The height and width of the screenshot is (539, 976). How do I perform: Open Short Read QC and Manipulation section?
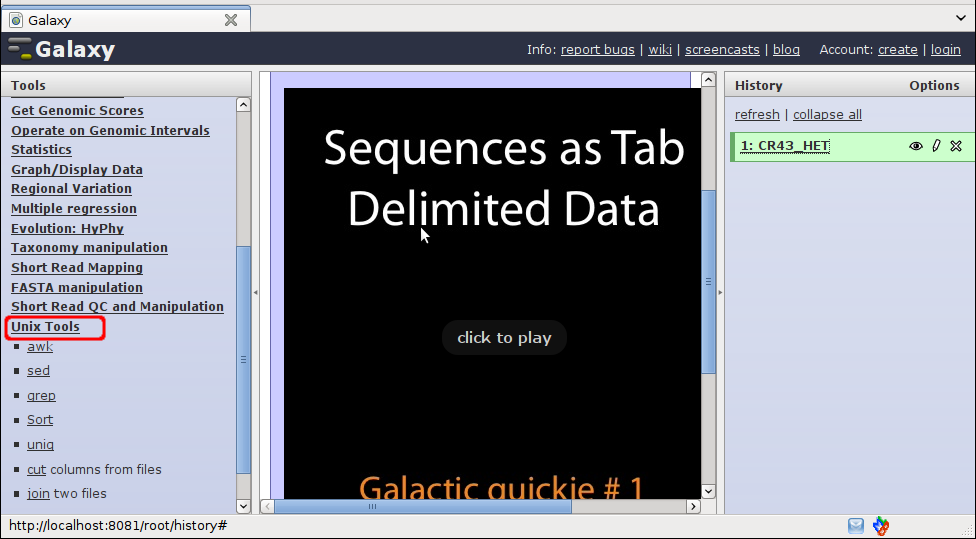click(x=117, y=307)
